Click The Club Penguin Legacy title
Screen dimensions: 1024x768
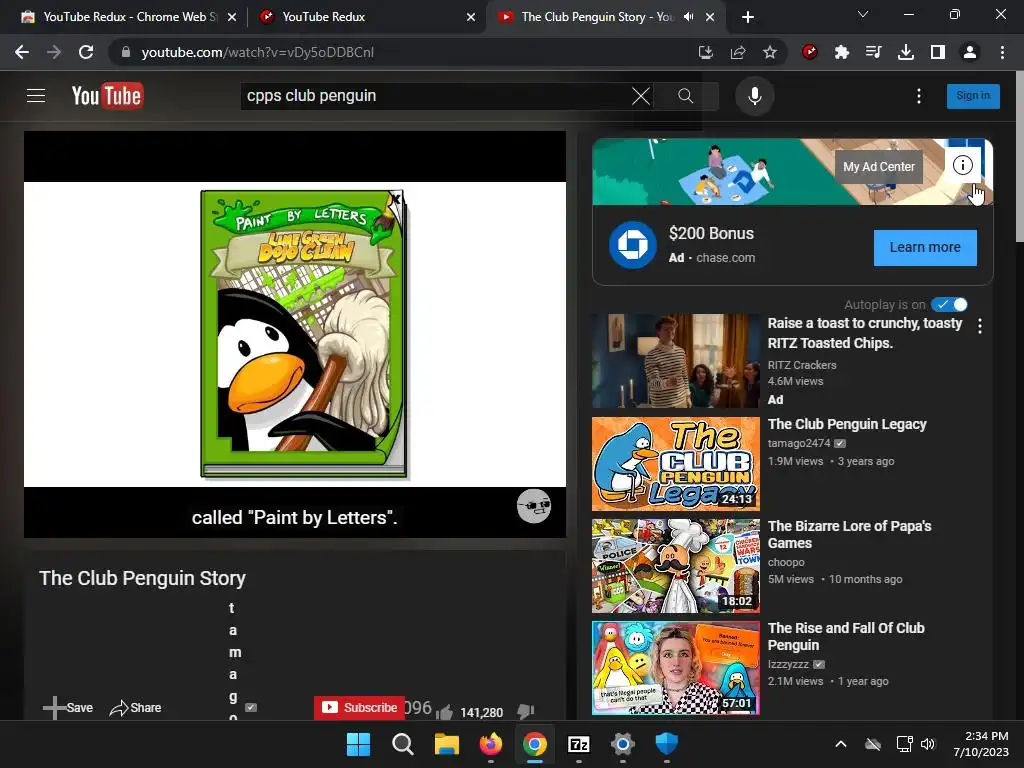(x=847, y=424)
